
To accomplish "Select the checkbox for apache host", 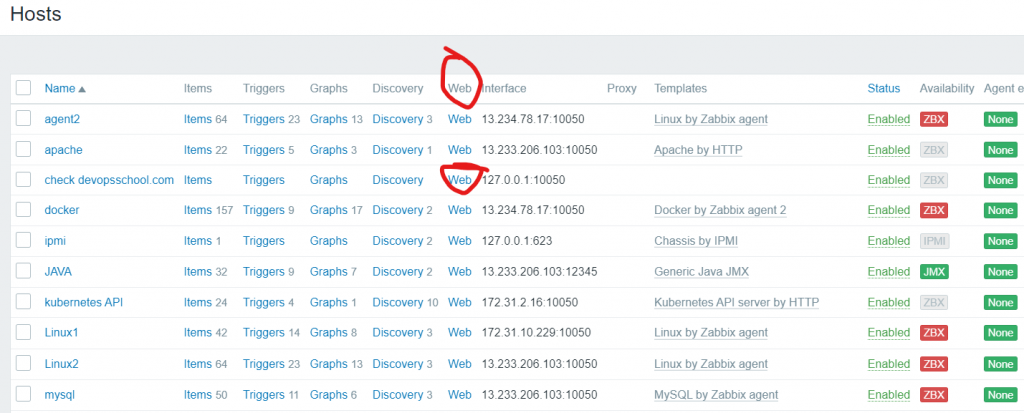I will coord(24,150).
